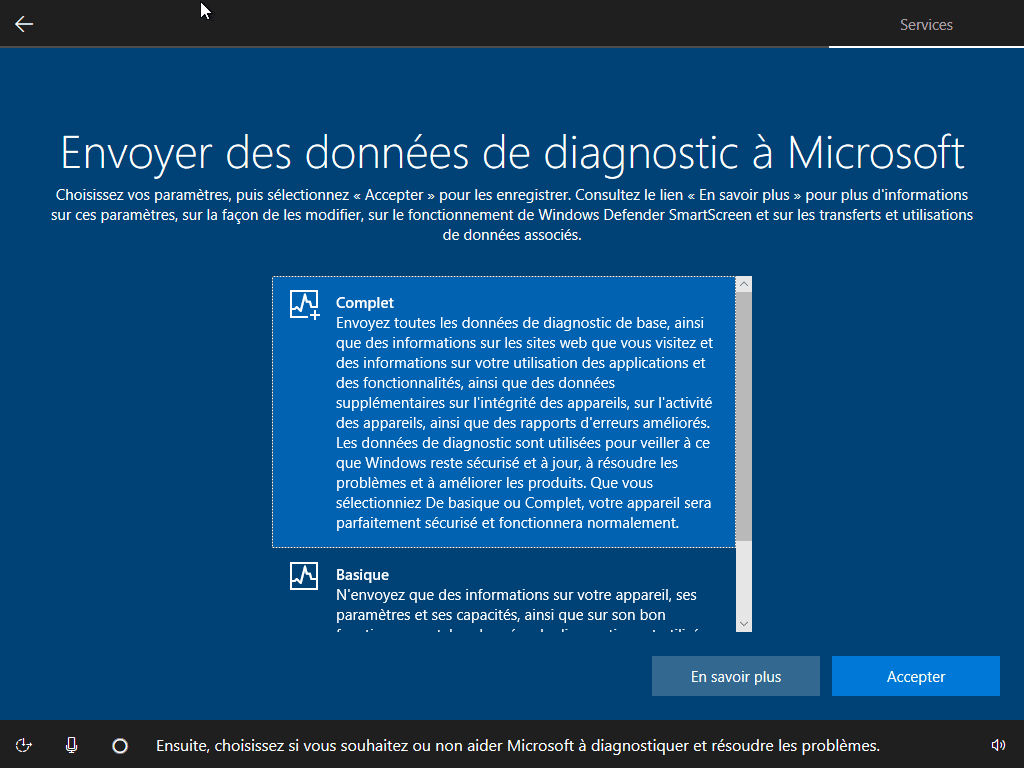Click the Basique diagnostic chart icon
The image size is (1024, 768).
304,576
